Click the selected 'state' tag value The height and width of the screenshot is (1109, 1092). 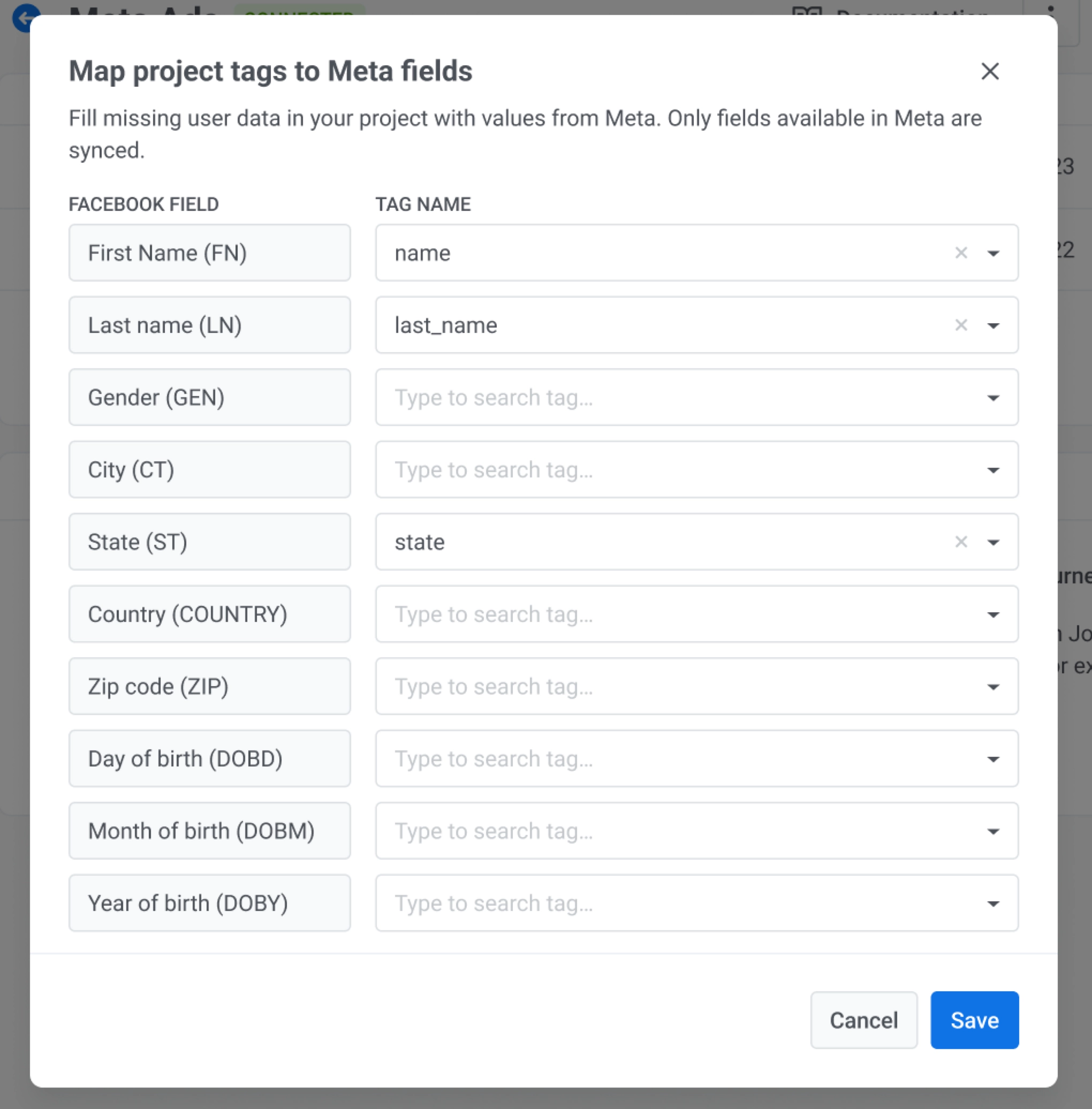coord(419,542)
